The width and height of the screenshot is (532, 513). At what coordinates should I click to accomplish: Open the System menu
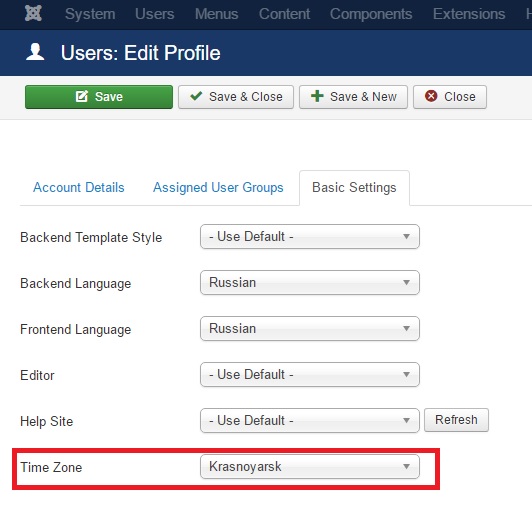tap(90, 14)
